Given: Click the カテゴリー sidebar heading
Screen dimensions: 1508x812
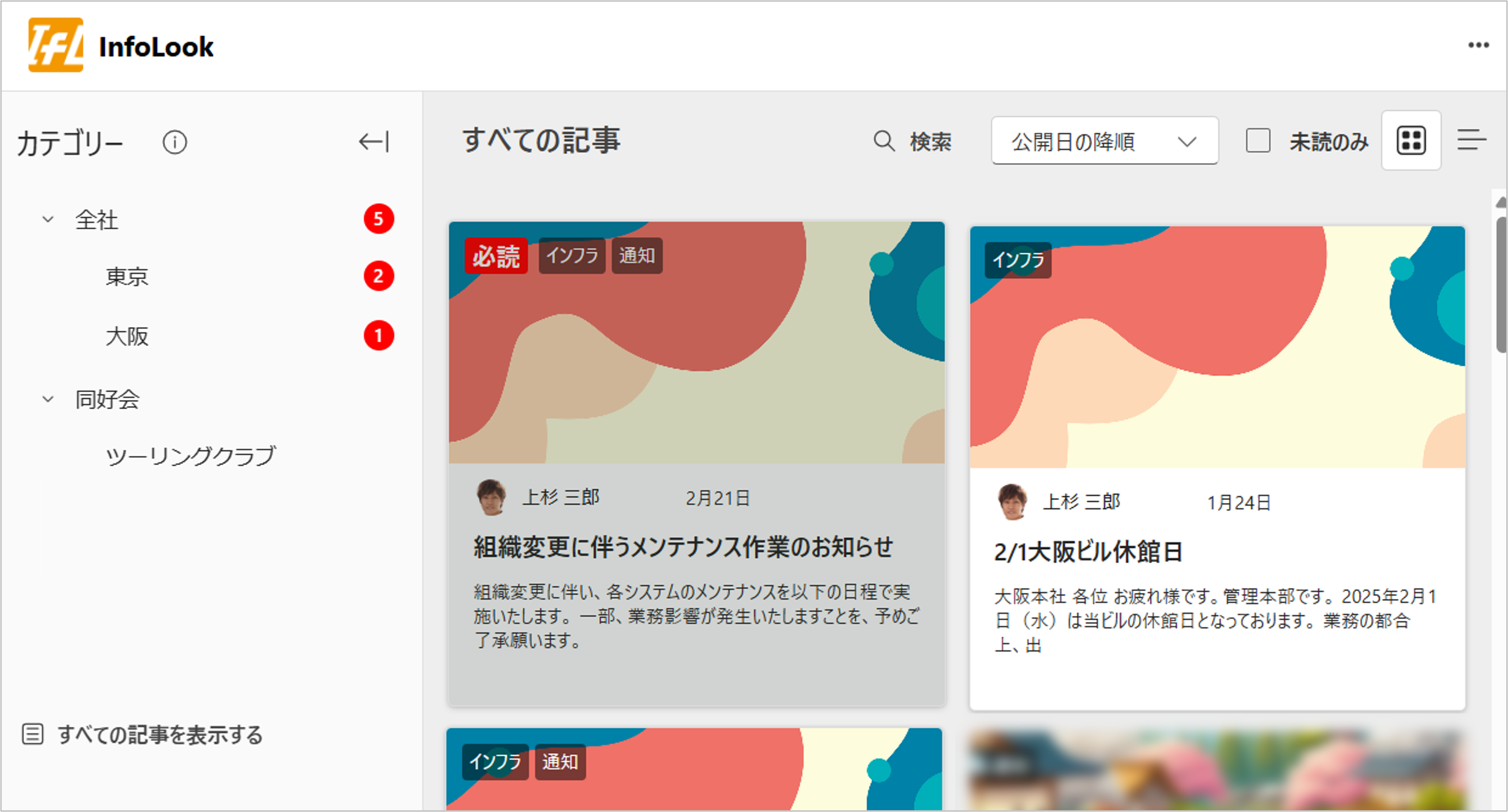Looking at the screenshot, I should (70, 143).
